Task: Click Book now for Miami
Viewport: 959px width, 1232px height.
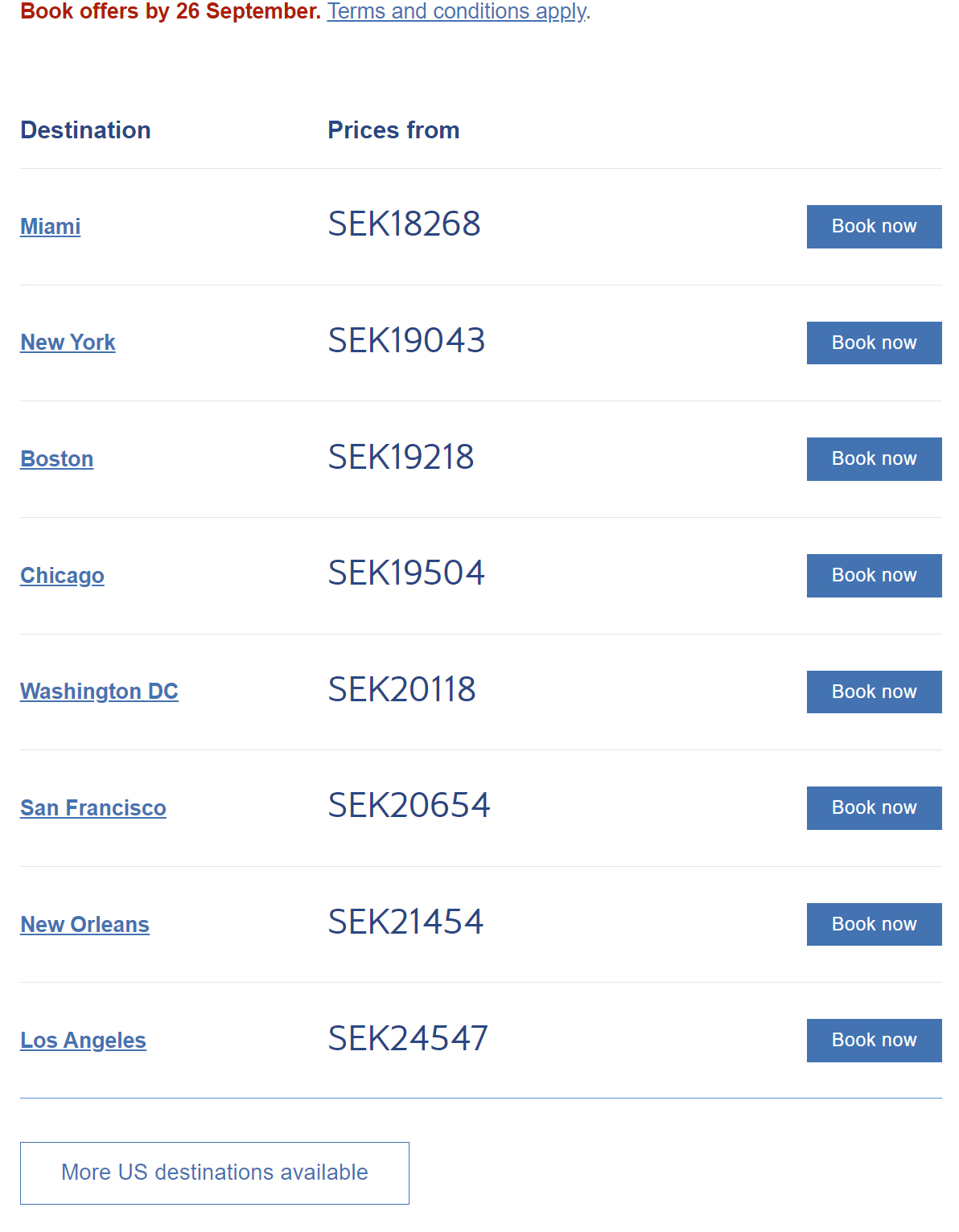Action: (x=874, y=227)
